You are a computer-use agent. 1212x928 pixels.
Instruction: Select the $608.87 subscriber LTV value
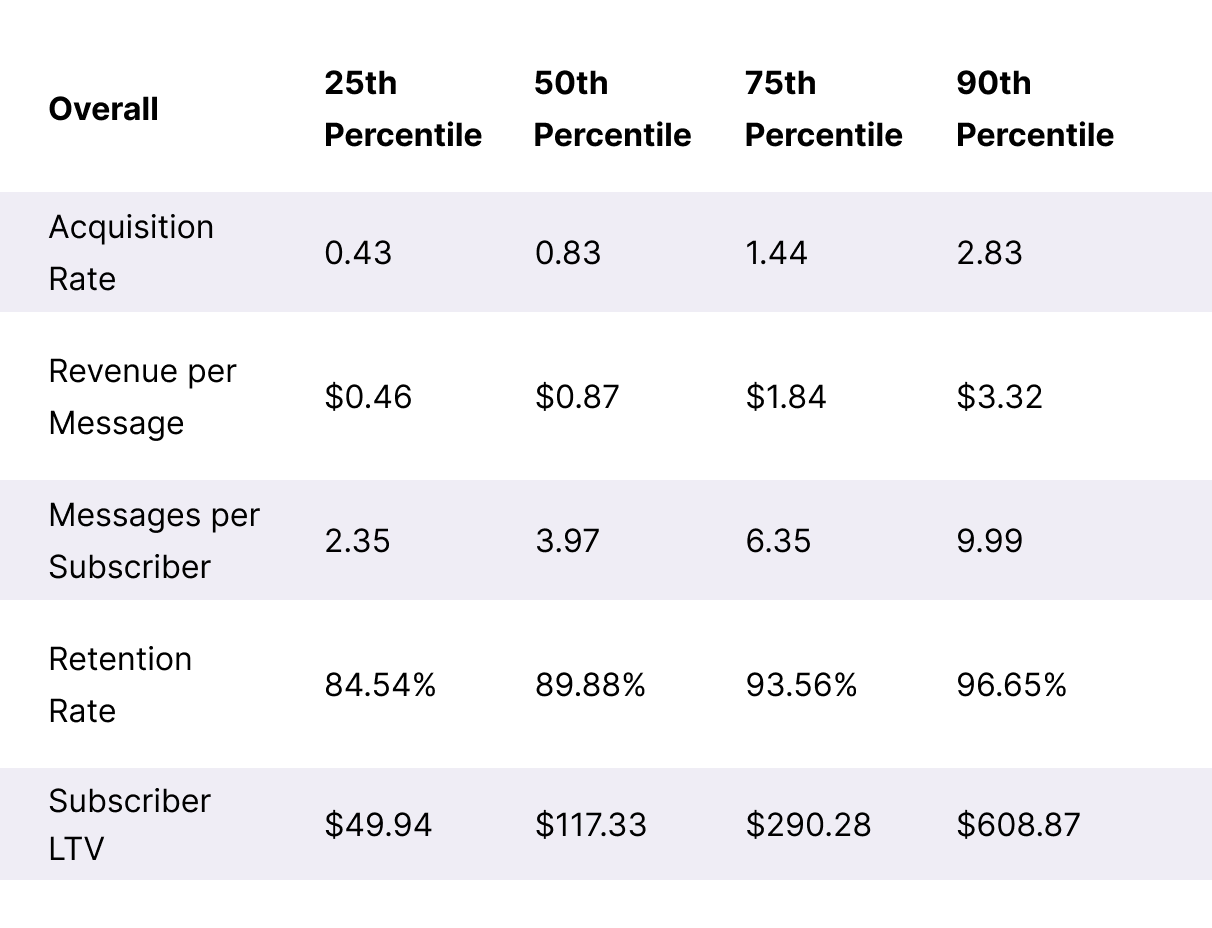tap(1018, 825)
